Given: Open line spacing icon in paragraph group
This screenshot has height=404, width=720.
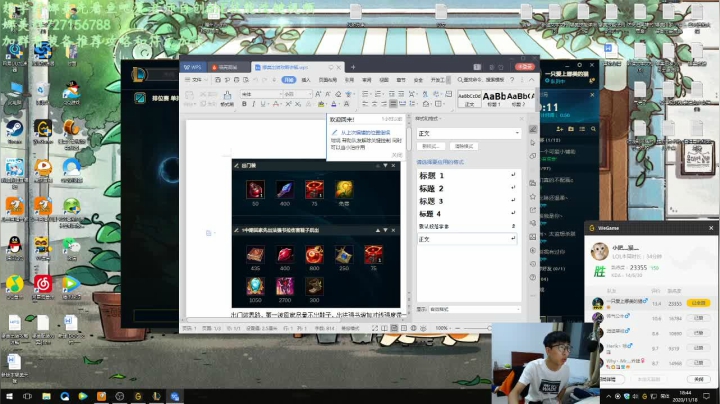Looking at the screenshot, I should coord(412,104).
